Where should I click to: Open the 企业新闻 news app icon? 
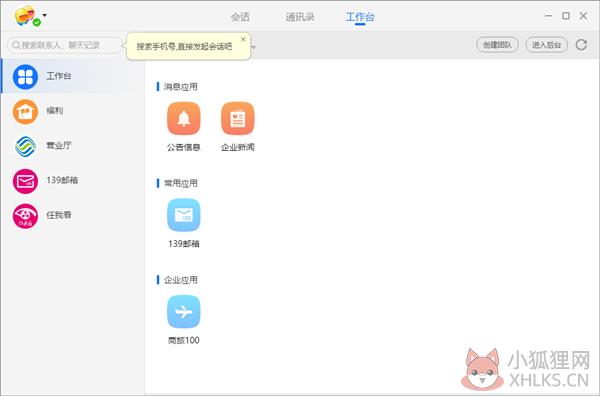tap(238, 118)
